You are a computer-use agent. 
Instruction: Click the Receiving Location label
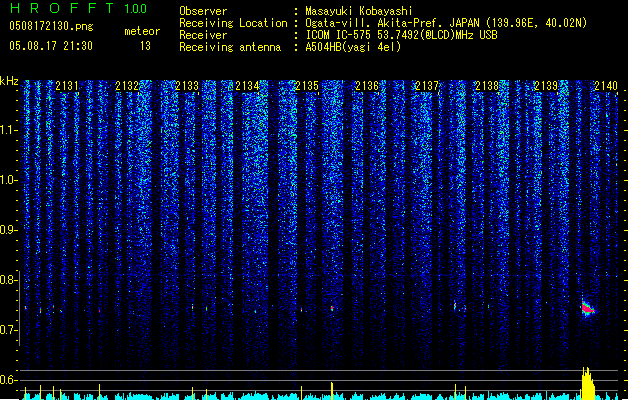(233, 23)
